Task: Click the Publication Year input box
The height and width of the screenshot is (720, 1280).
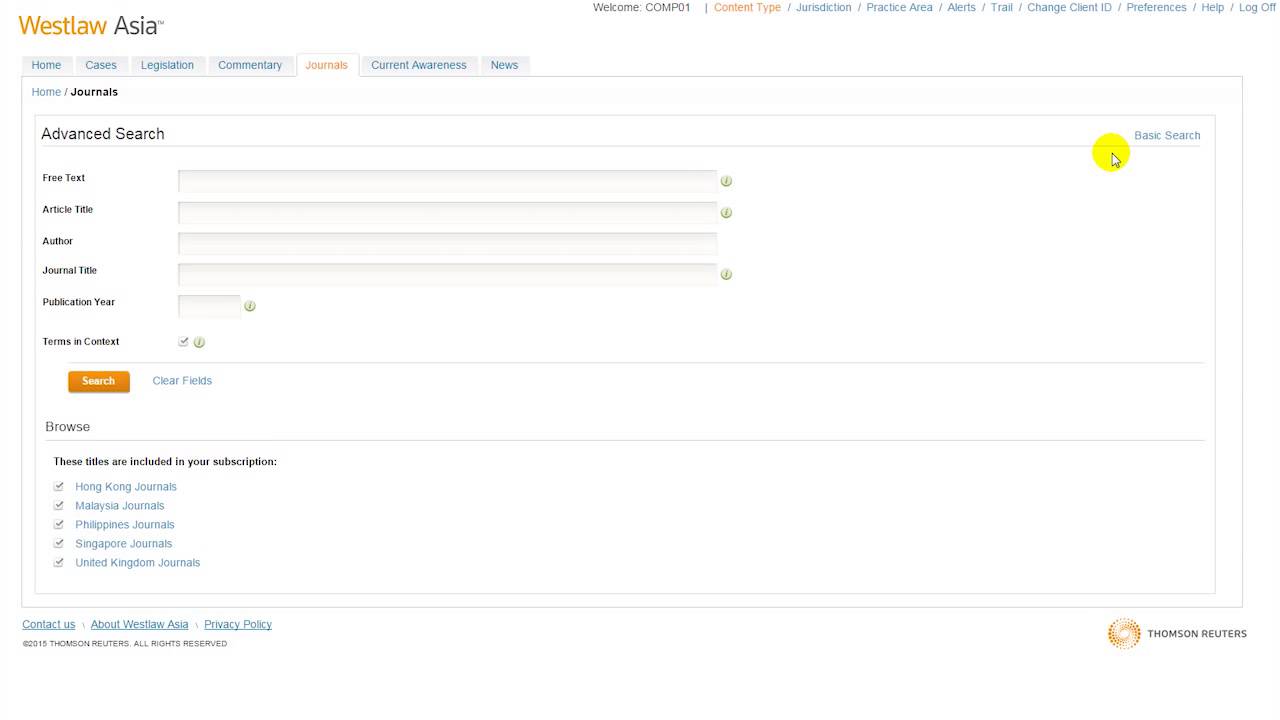Action: pos(210,306)
